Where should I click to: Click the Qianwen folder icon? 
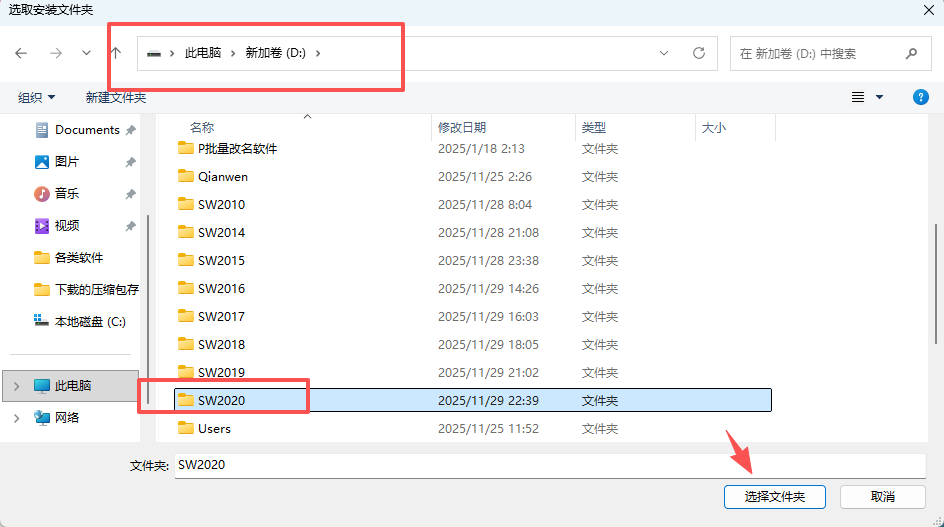coord(185,176)
